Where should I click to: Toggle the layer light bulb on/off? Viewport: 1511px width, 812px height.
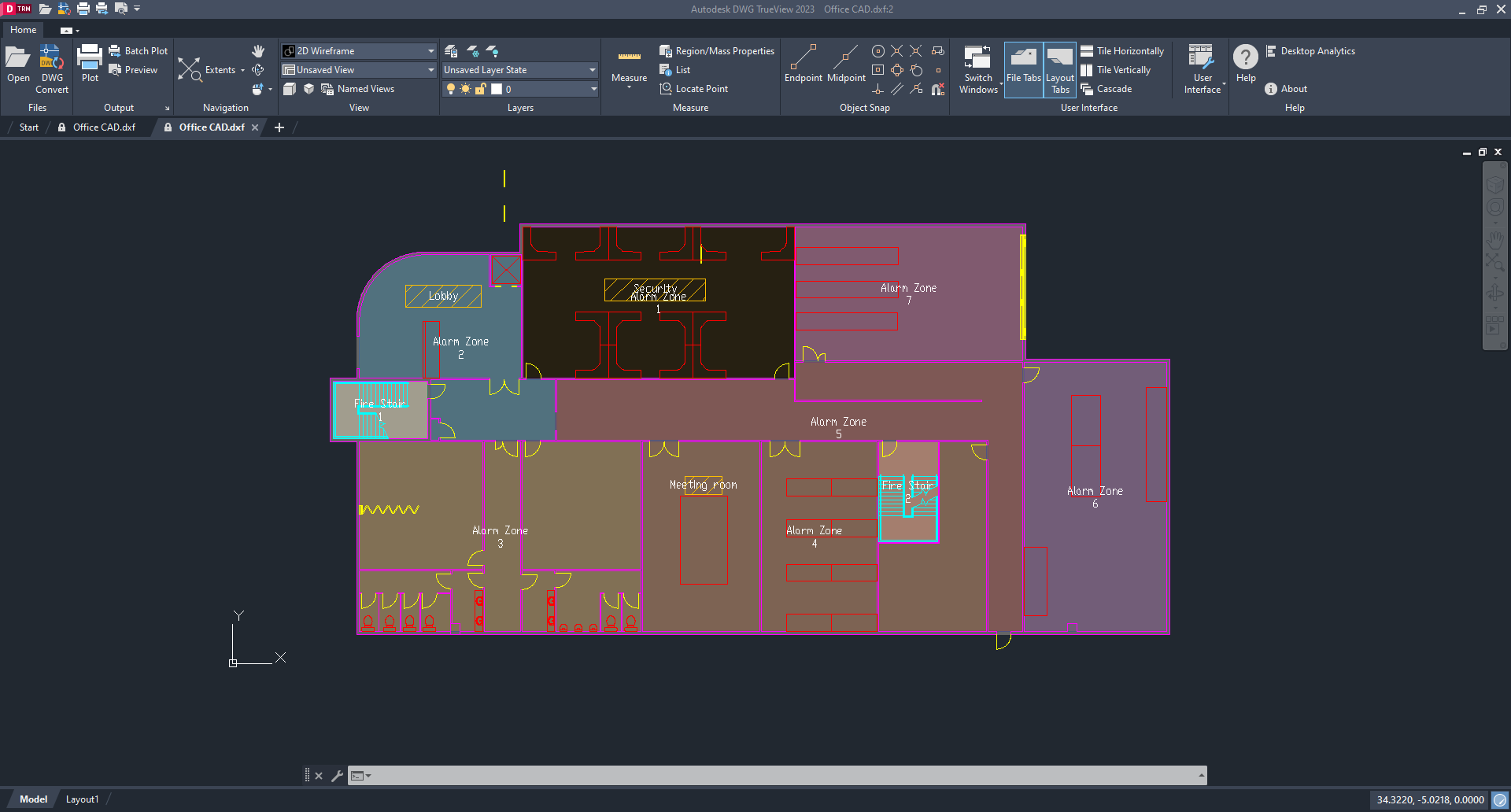pyautogui.click(x=450, y=88)
